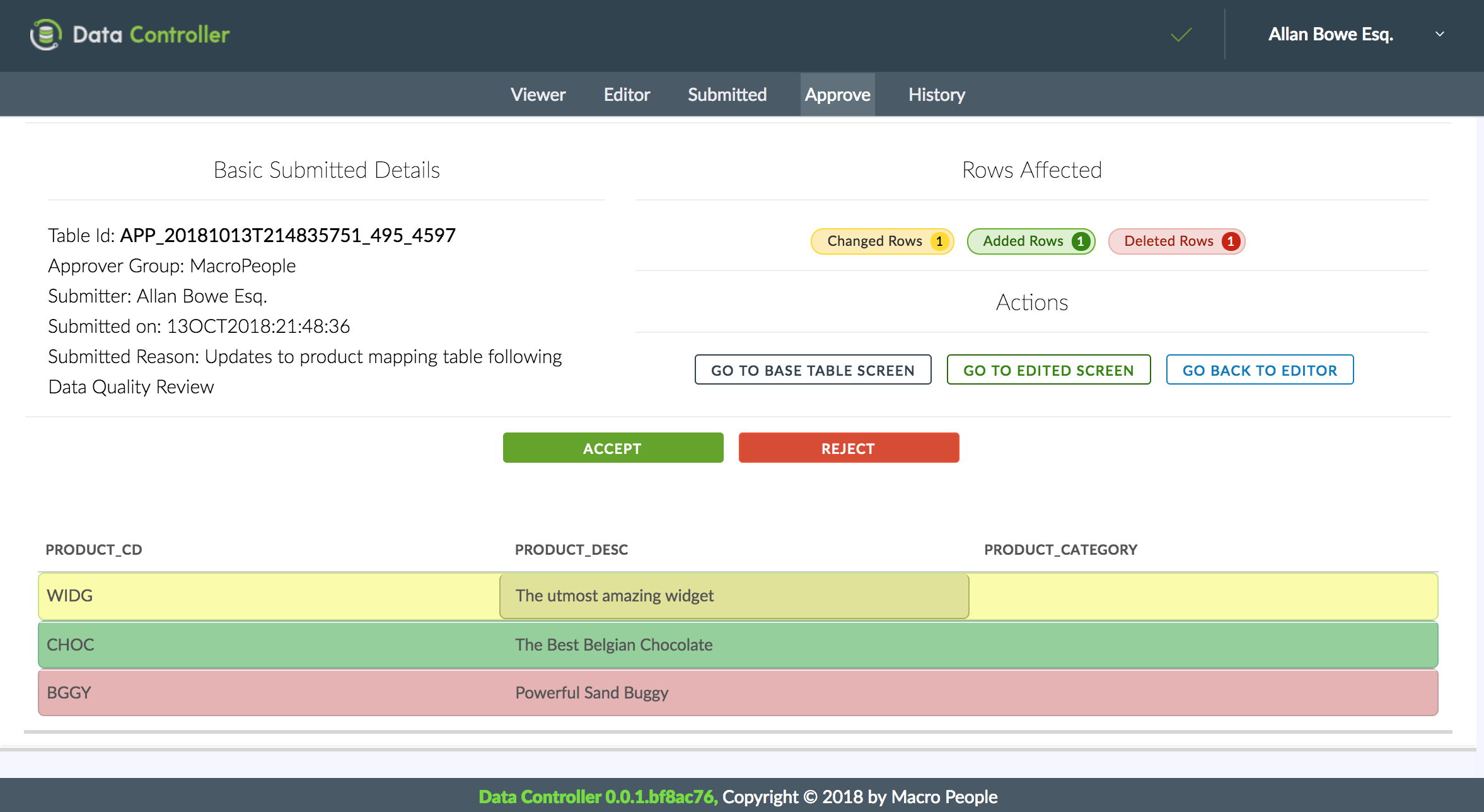Select the History tab
This screenshot has width=1484, height=812.
936,95
